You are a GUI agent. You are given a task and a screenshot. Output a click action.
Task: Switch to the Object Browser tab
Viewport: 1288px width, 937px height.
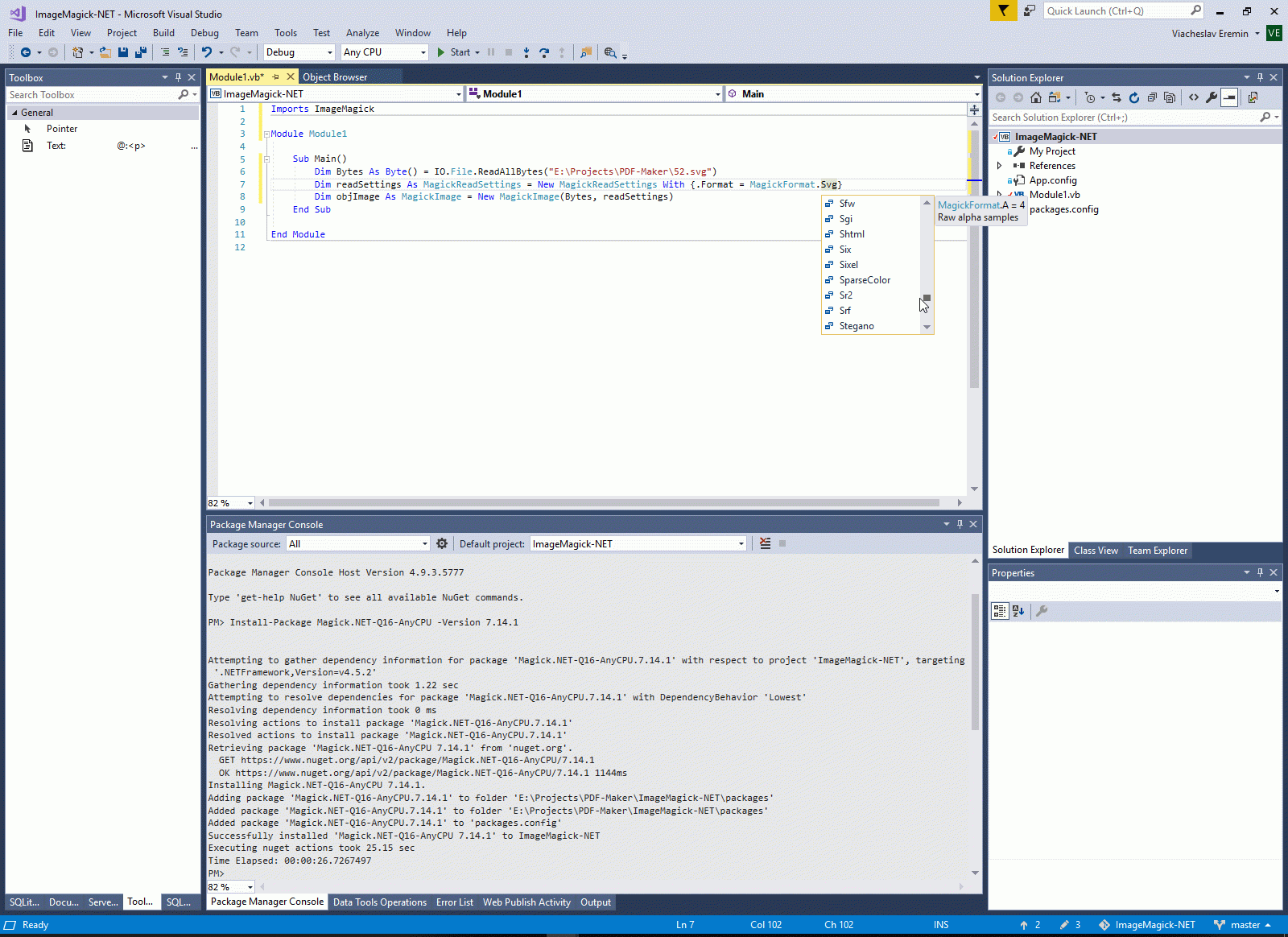335,77
